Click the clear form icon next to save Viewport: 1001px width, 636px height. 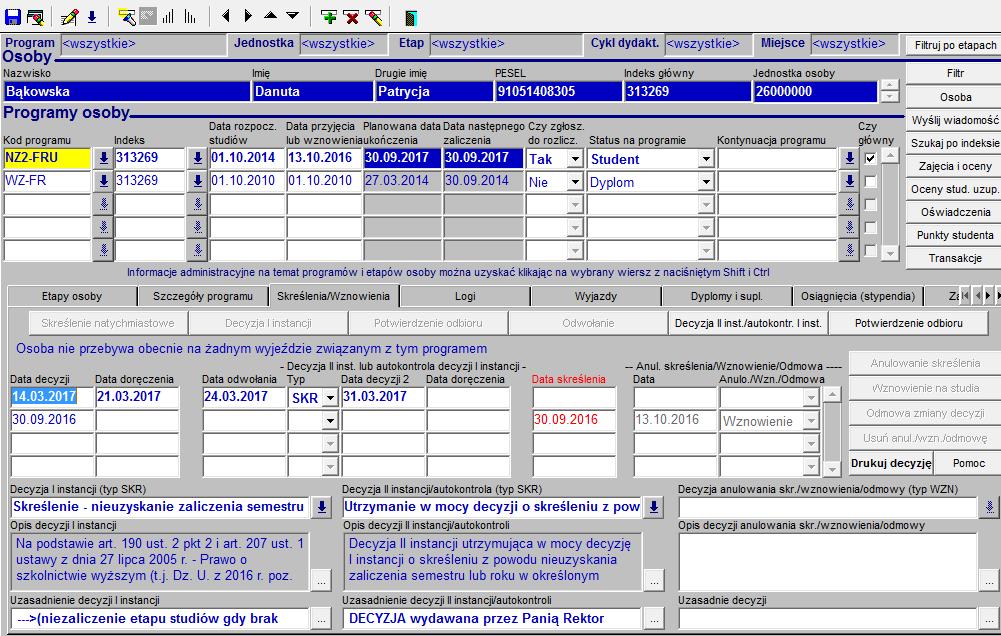coord(35,17)
